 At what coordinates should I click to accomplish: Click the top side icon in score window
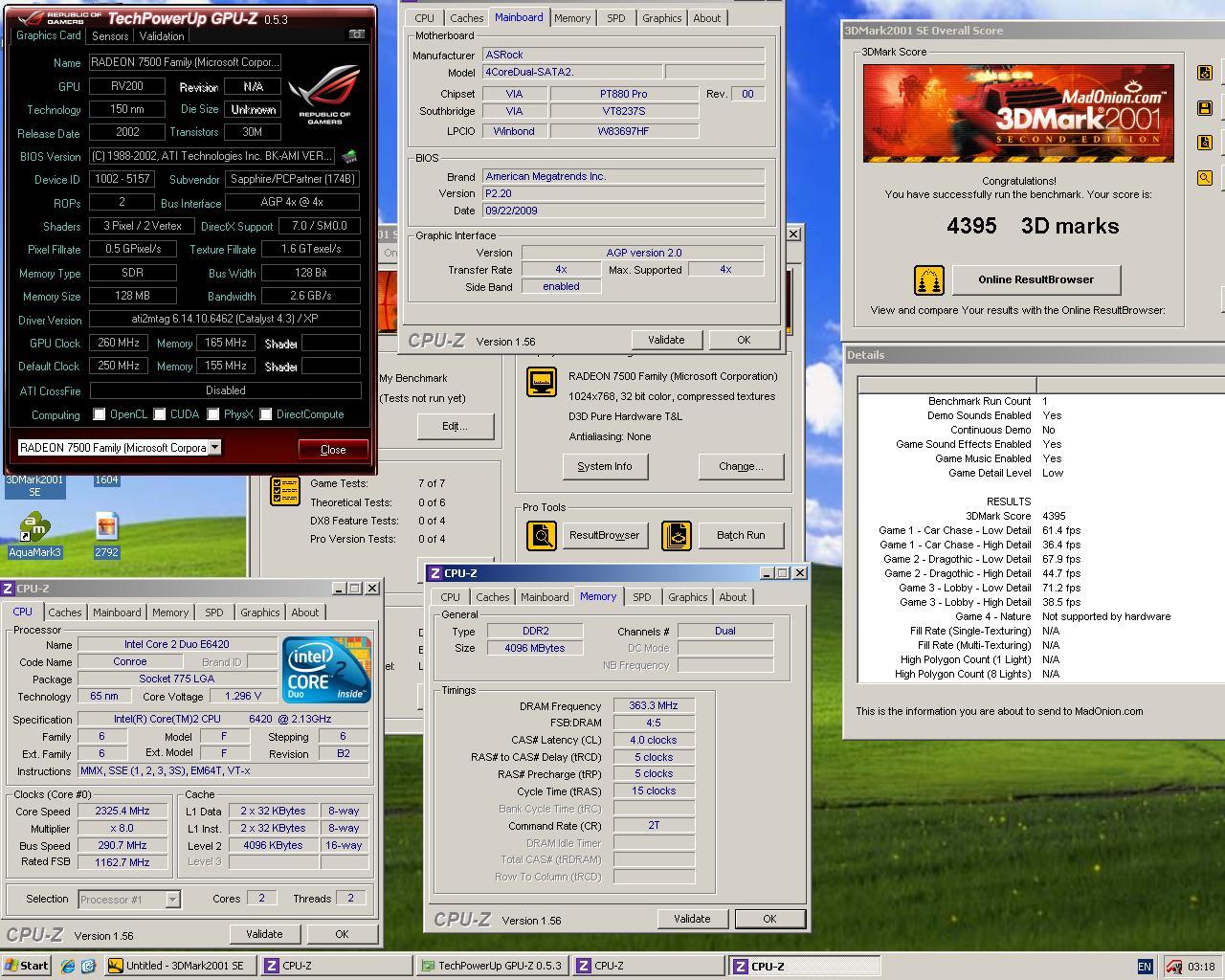coord(1205,73)
